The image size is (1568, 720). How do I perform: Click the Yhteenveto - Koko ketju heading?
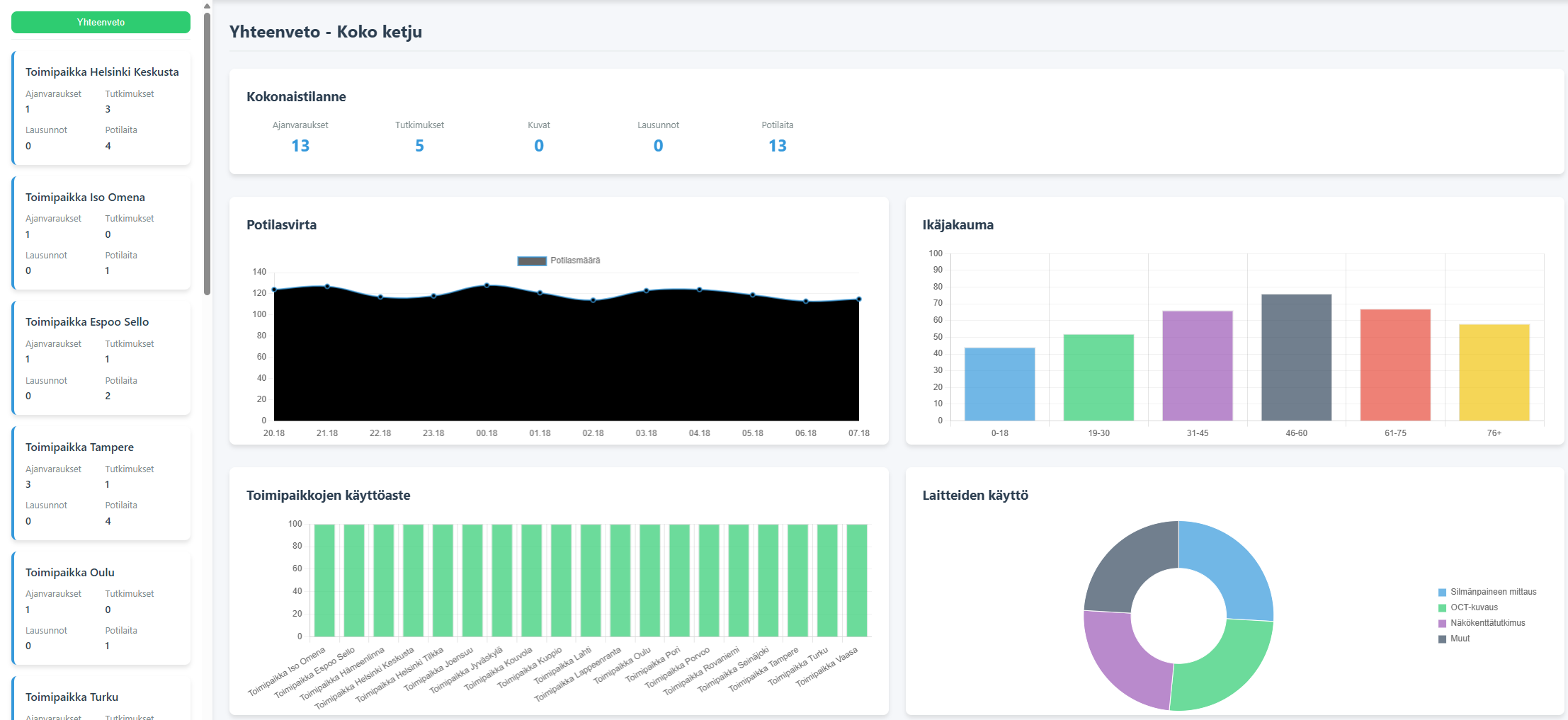[x=326, y=32]
